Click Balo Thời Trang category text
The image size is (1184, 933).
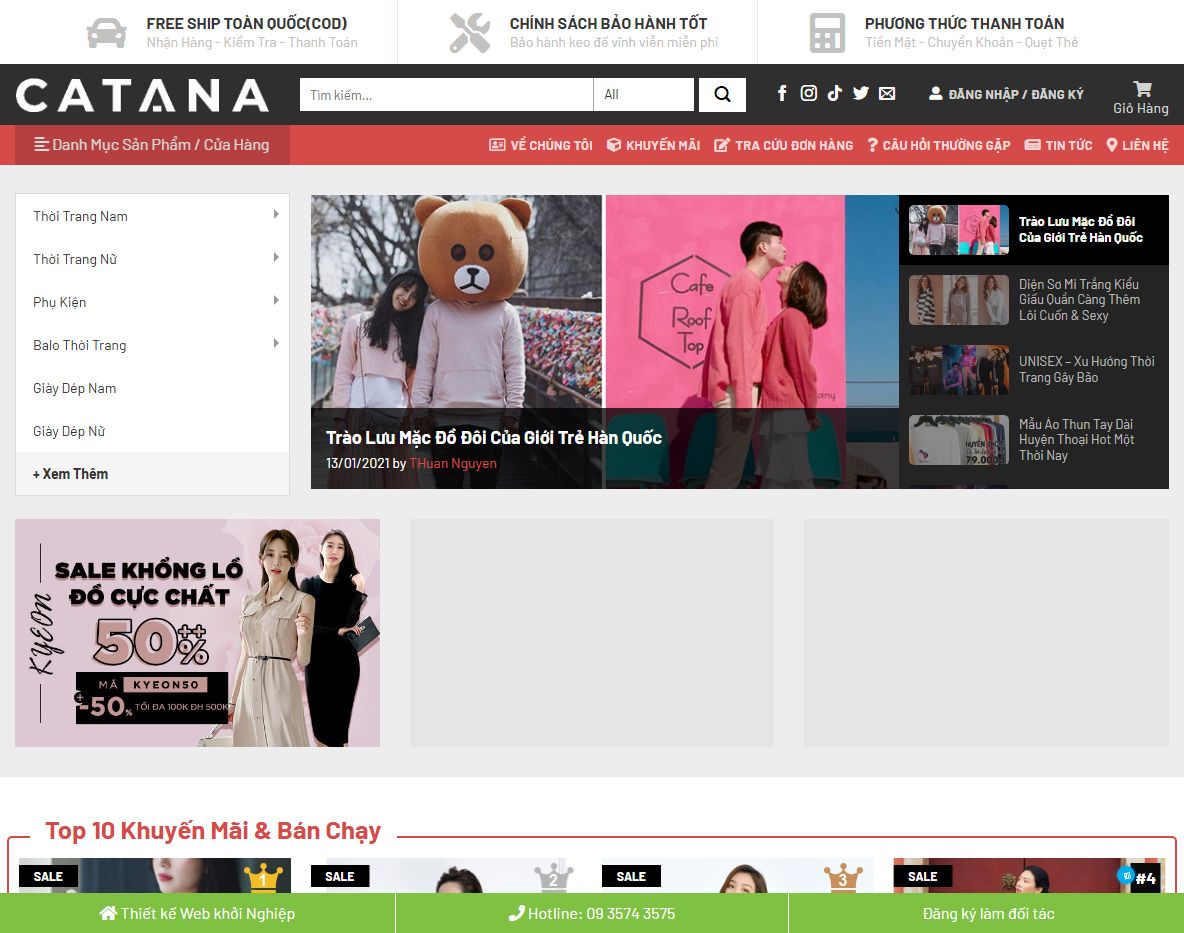pos(79,345)
